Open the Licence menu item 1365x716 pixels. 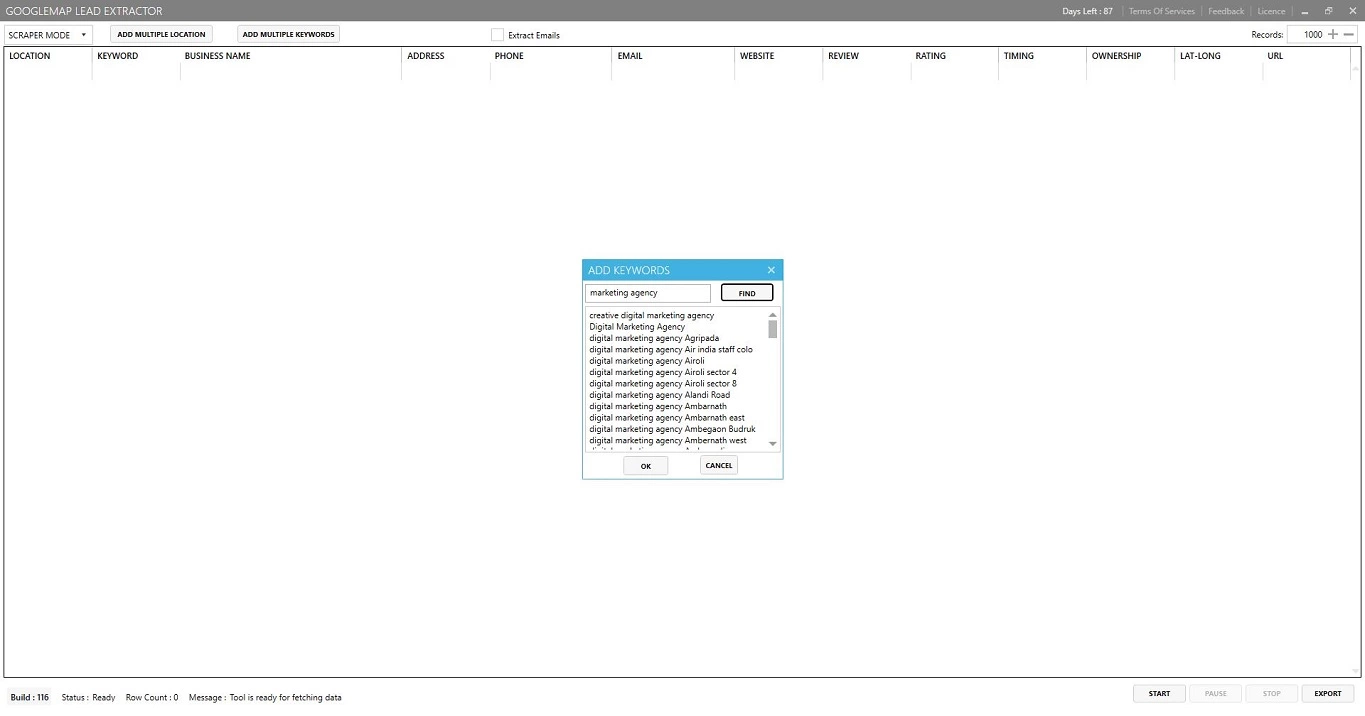pos(1271,11)
